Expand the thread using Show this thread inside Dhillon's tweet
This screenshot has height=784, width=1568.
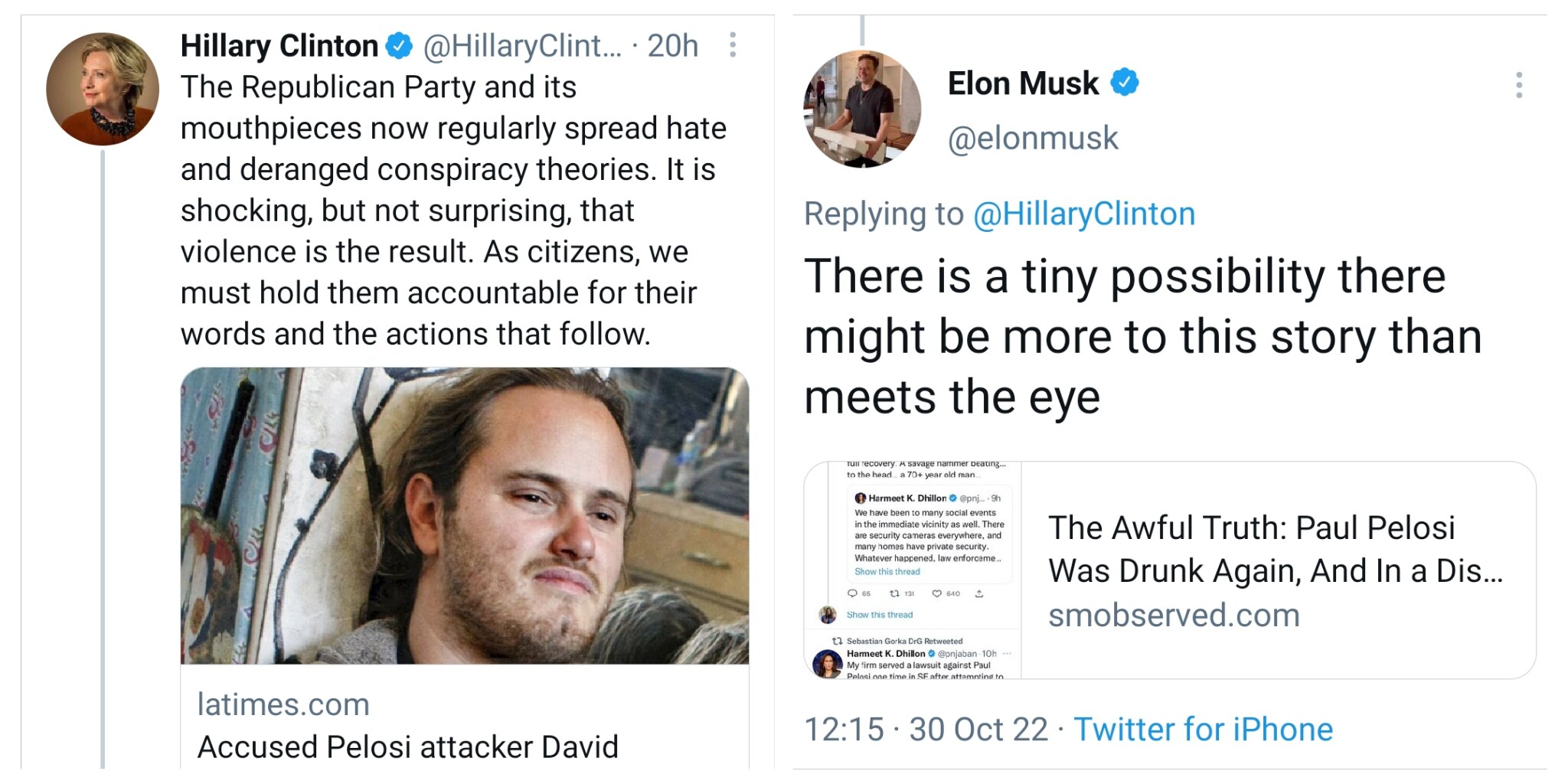pyautogui.click(x=887, y=571)
